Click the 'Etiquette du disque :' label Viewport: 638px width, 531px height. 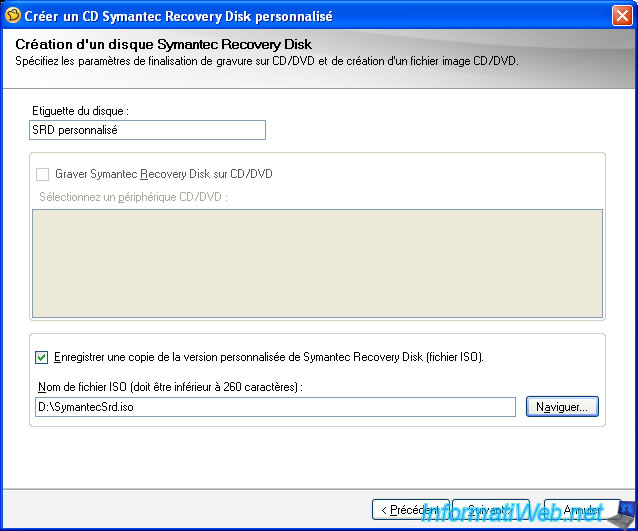point(81,111)
